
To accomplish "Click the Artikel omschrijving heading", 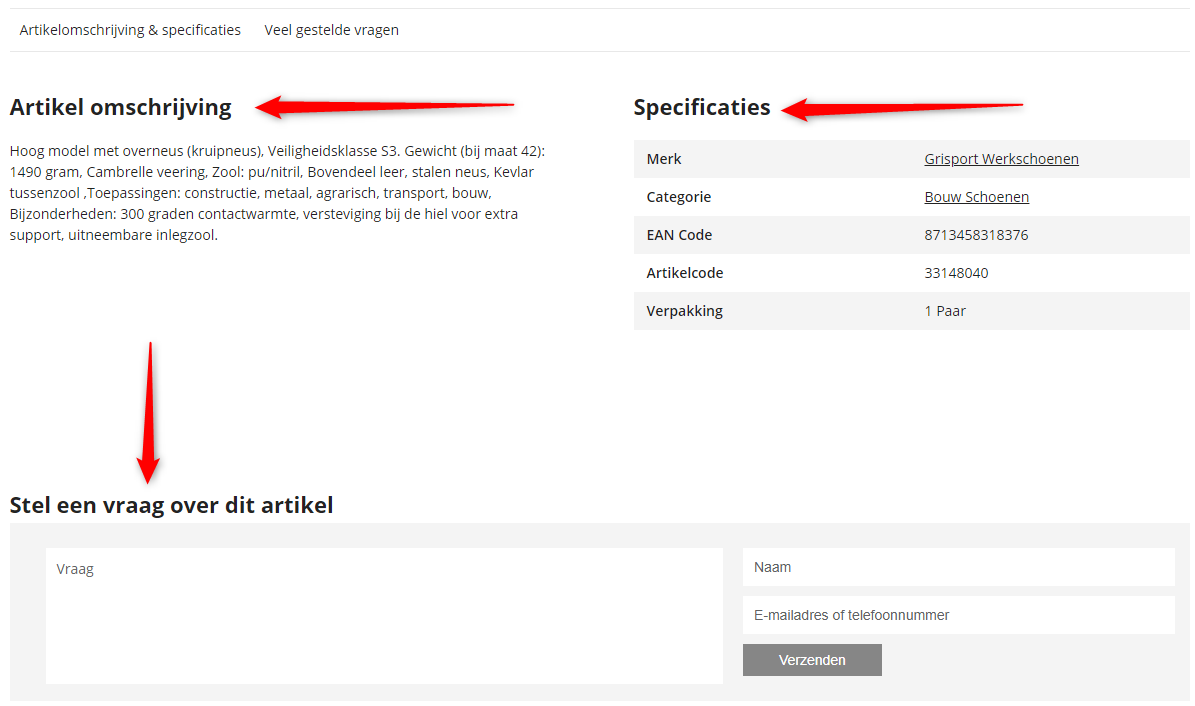I will (x=120, y=108).
